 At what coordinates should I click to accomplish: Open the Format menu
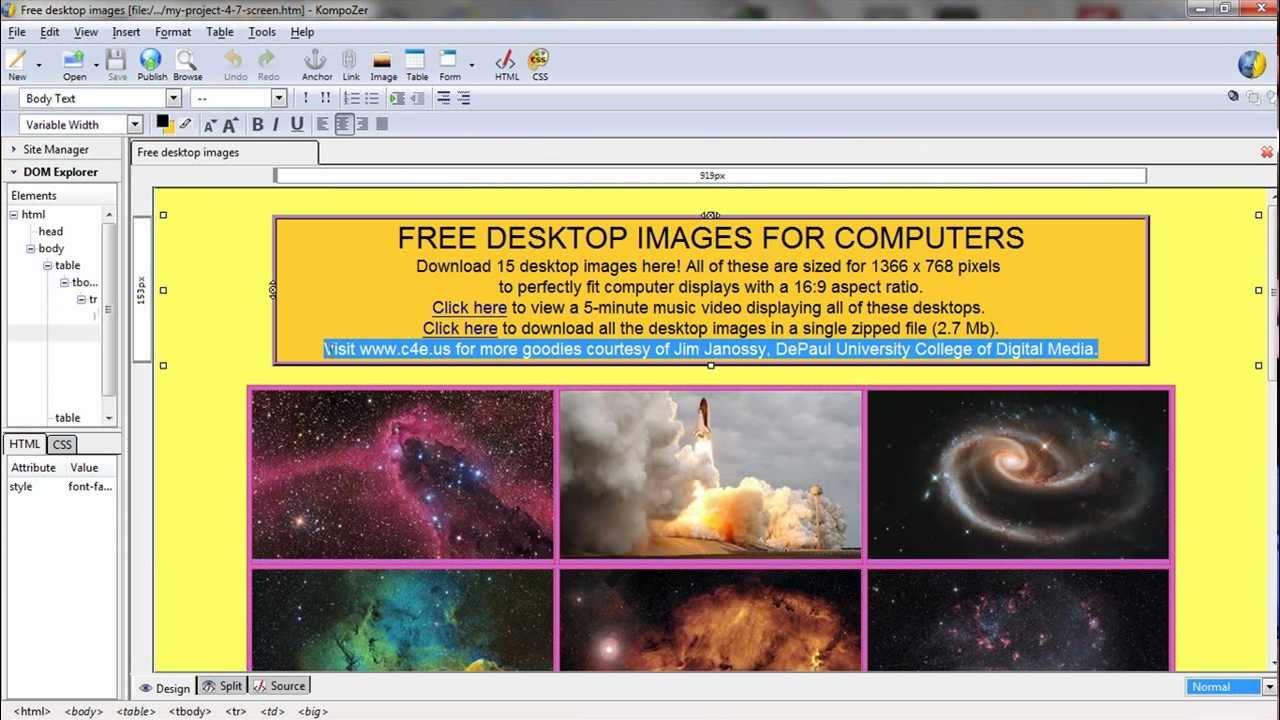(x=173, y=32)
